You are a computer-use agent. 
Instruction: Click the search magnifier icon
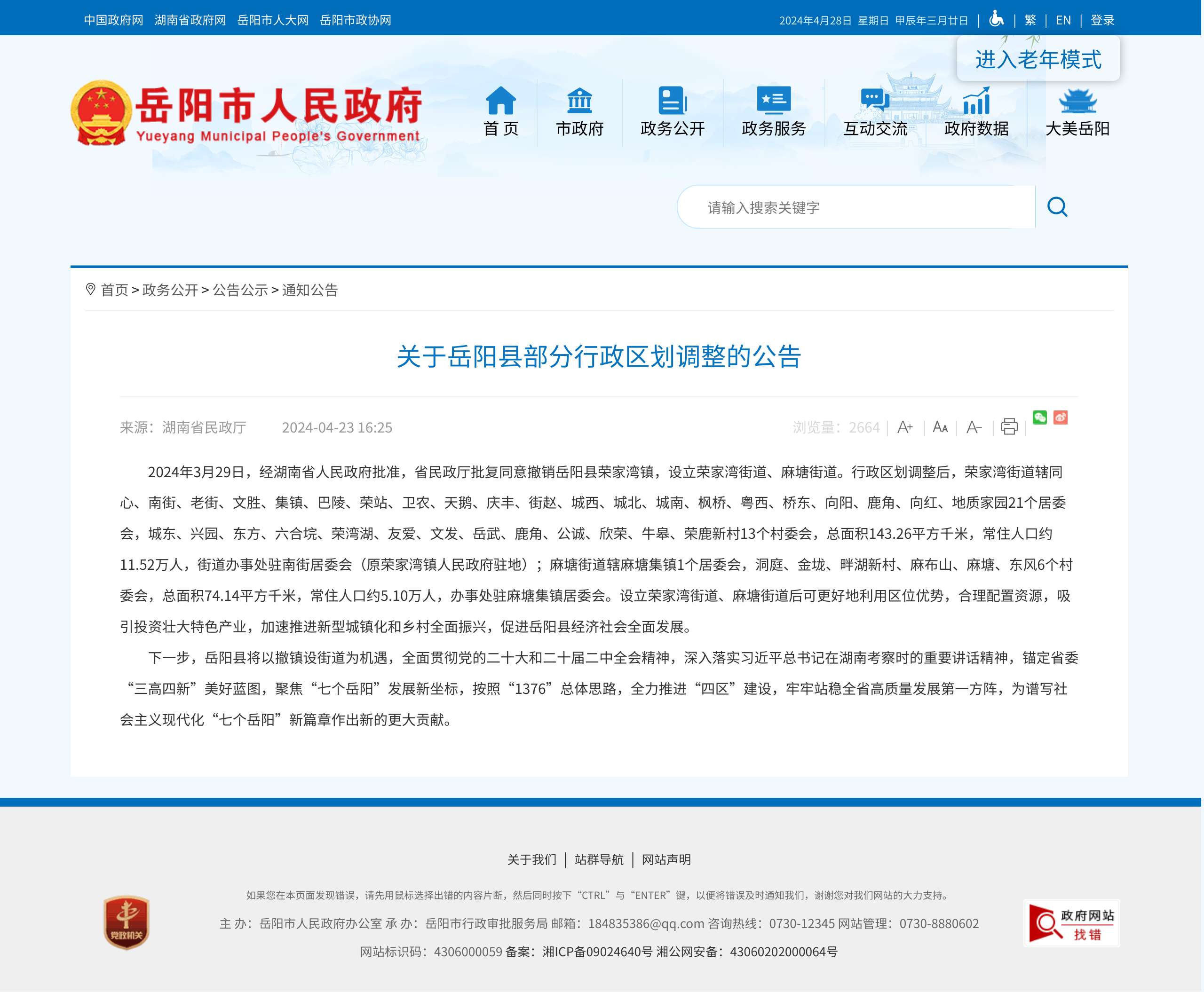(1058, 207)
